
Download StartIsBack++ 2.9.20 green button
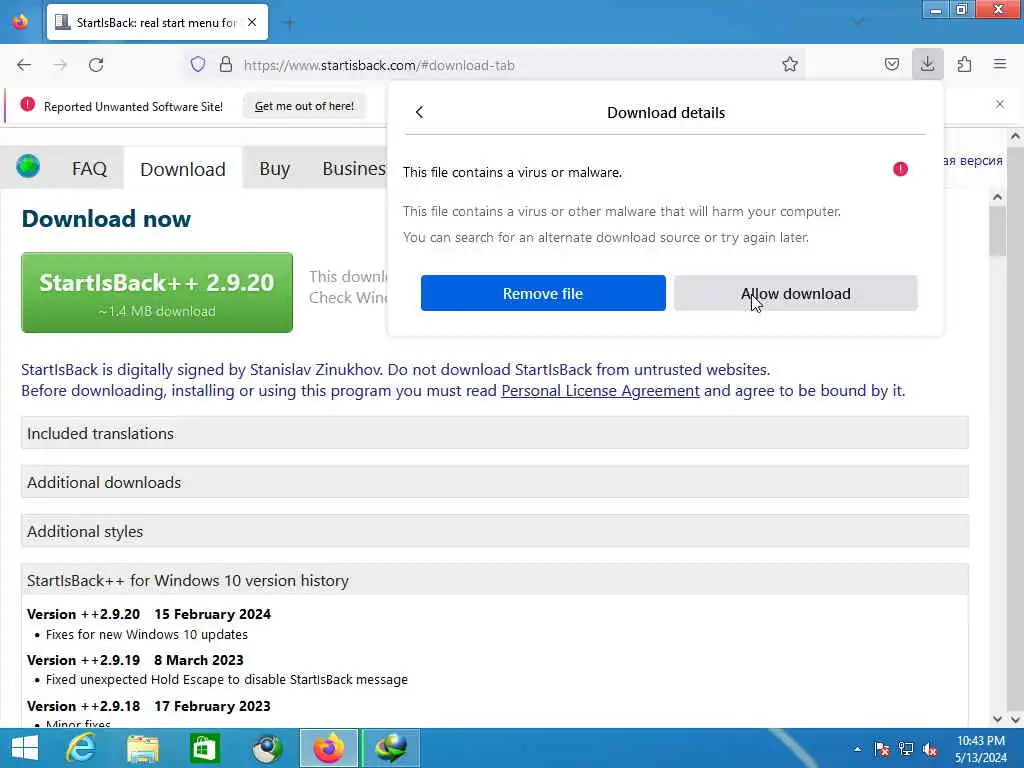157,293
